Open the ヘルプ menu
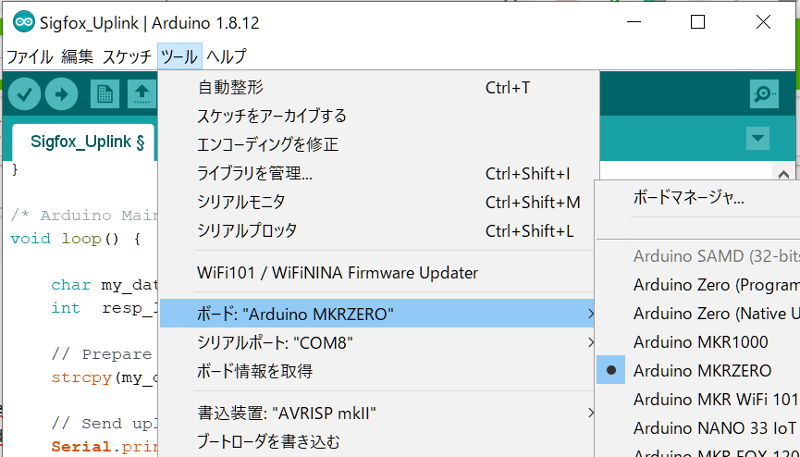This screenshot has width=800, height=457. point(227,57)
